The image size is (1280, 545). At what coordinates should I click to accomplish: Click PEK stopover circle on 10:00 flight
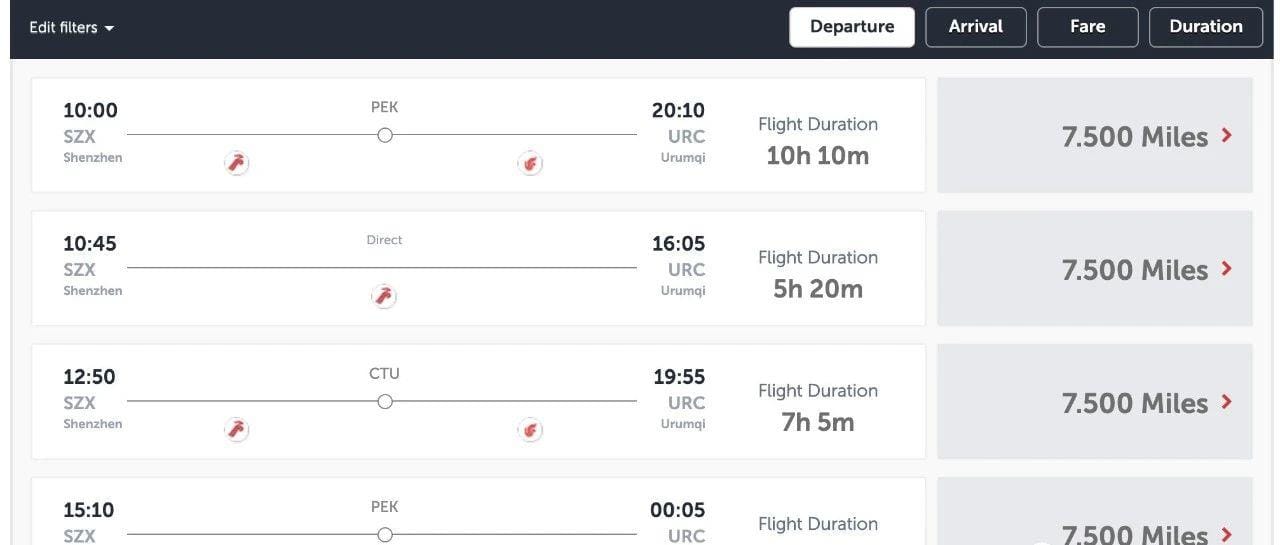click(384, 135)
